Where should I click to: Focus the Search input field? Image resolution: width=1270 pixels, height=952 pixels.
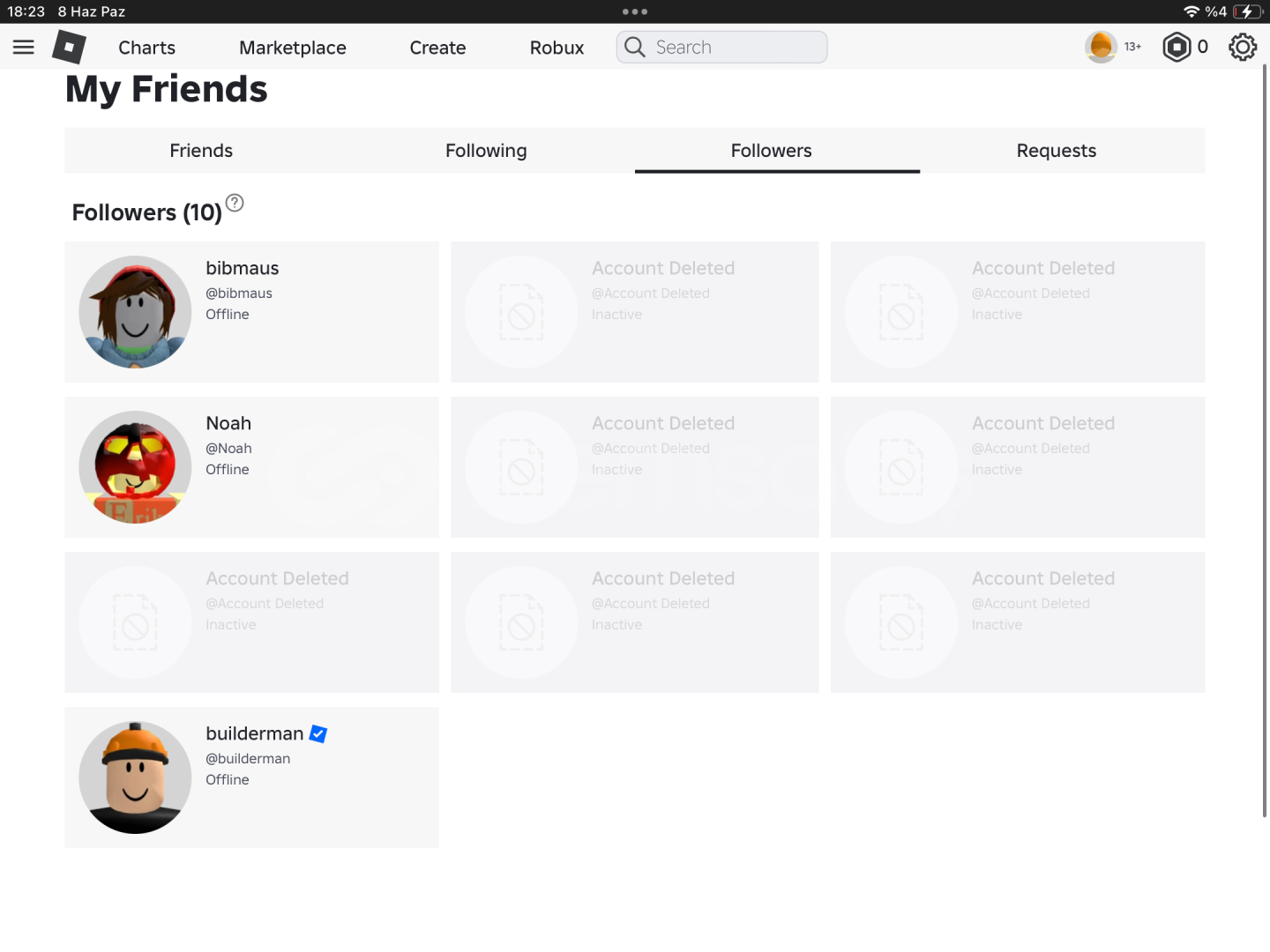click(x=721, y=47)
